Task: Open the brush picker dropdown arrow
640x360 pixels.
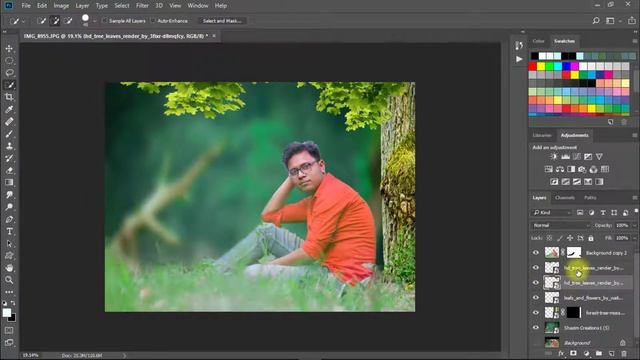Action: coord(95,21)
